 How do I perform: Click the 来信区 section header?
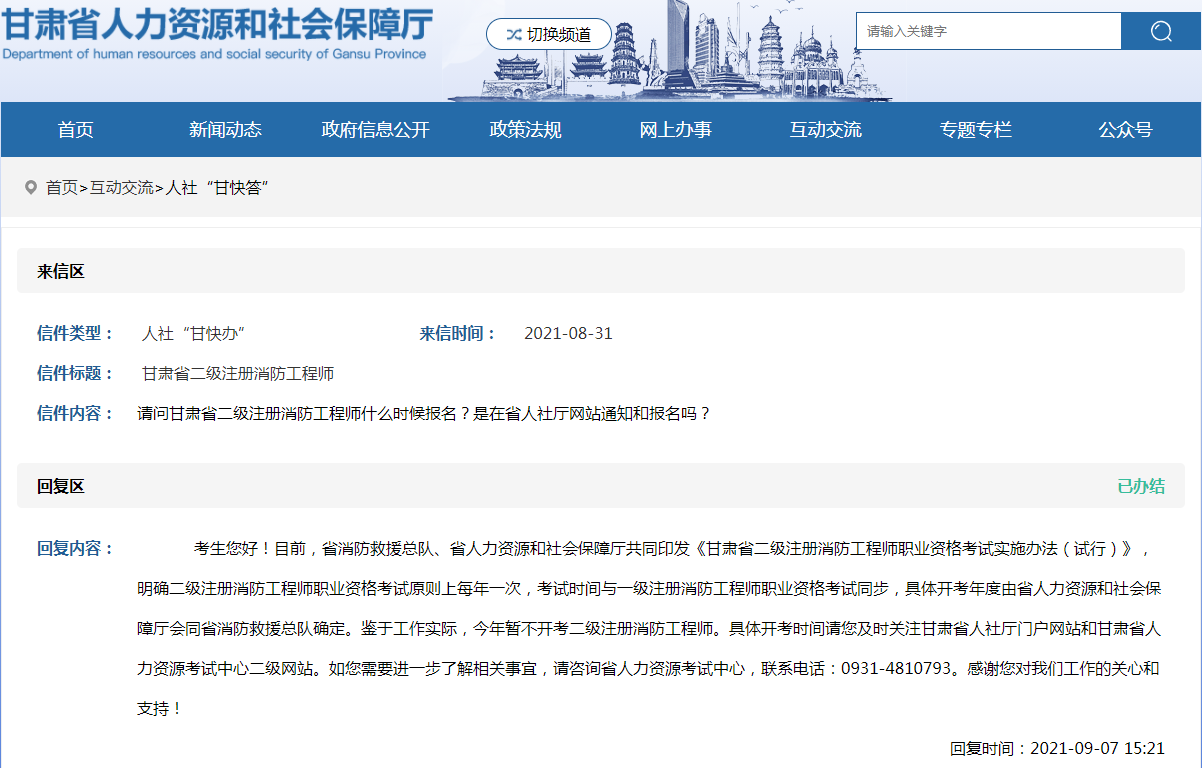[61, 271]
